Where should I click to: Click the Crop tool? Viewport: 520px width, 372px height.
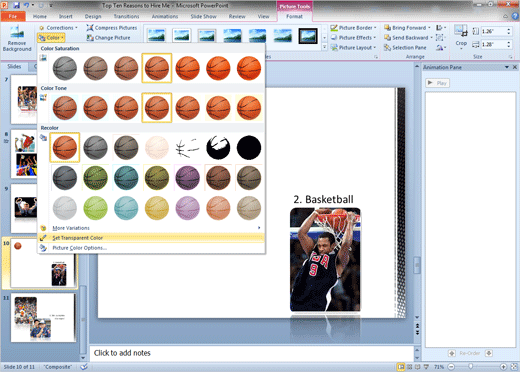tap(461, 37)
